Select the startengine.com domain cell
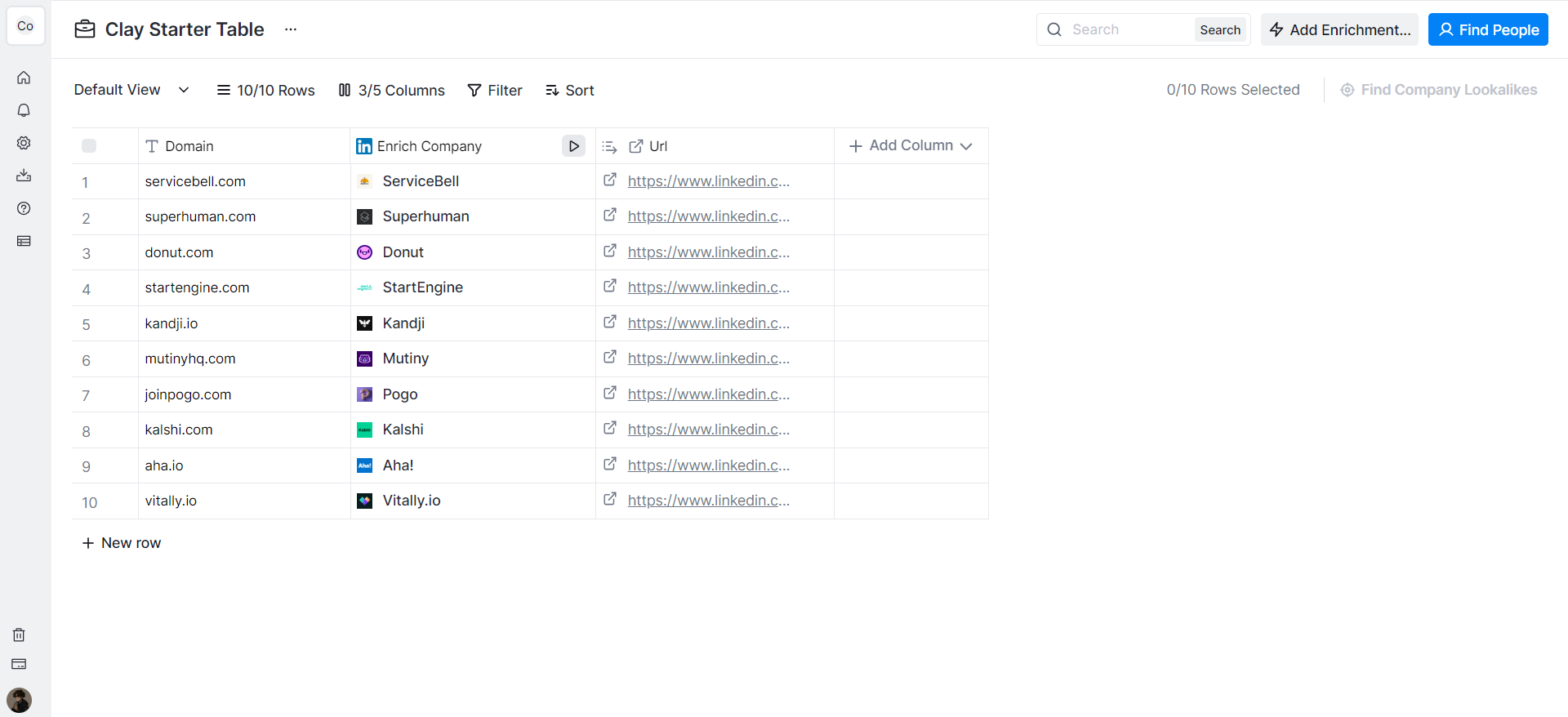Screen dimensions: 1568x717 tap(244, 288)
